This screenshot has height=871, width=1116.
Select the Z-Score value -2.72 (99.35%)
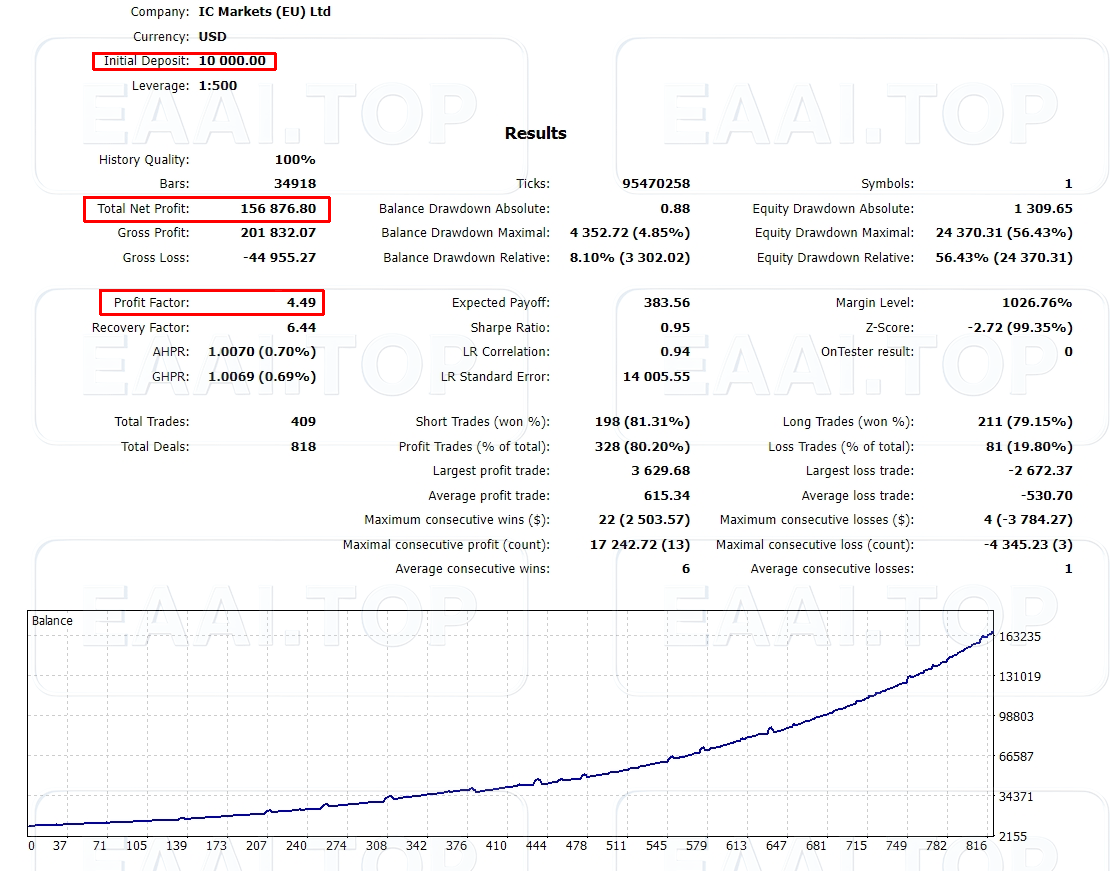point(1019,328)
